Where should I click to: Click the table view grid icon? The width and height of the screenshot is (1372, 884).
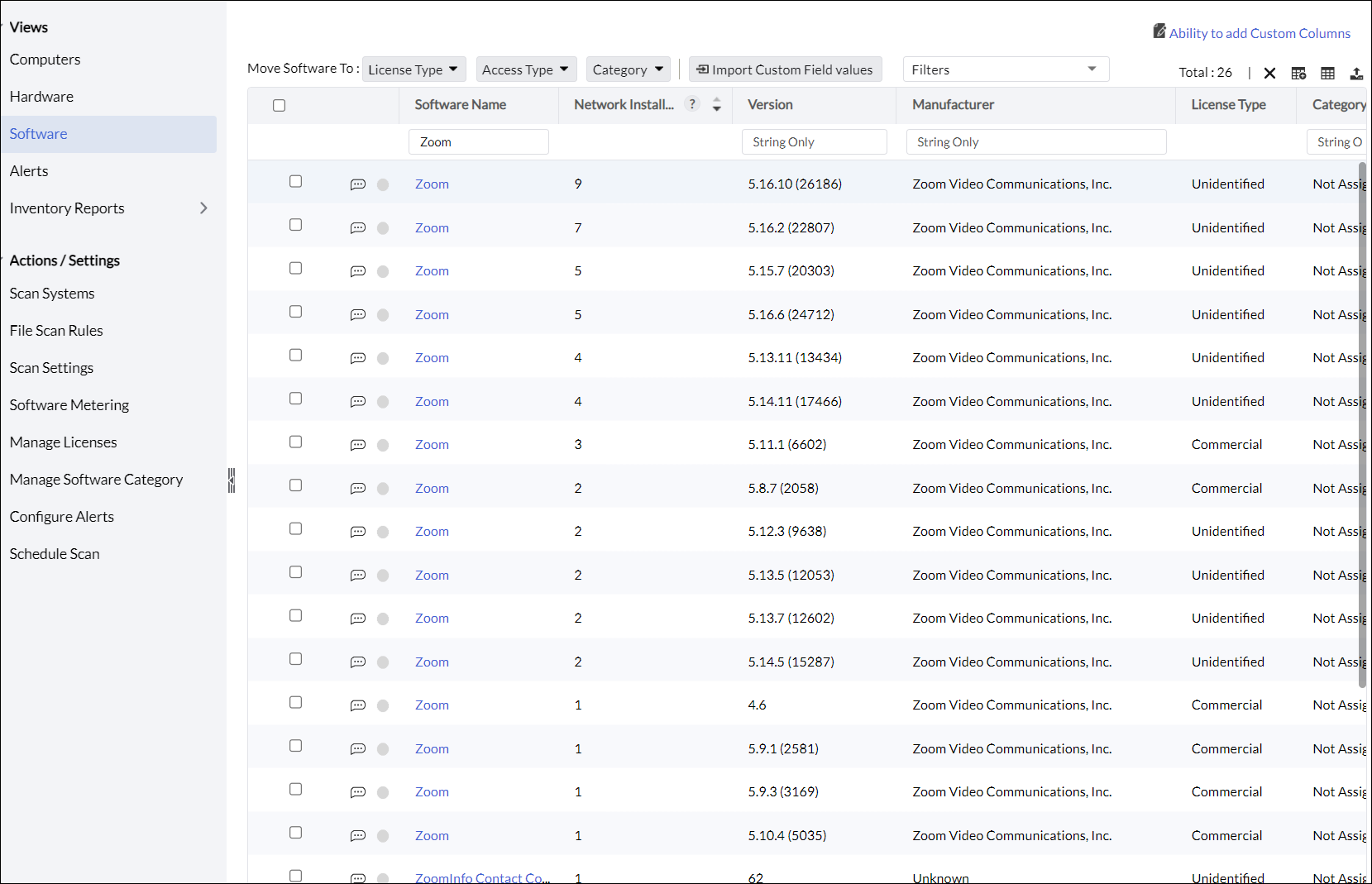pos(1327,73)
